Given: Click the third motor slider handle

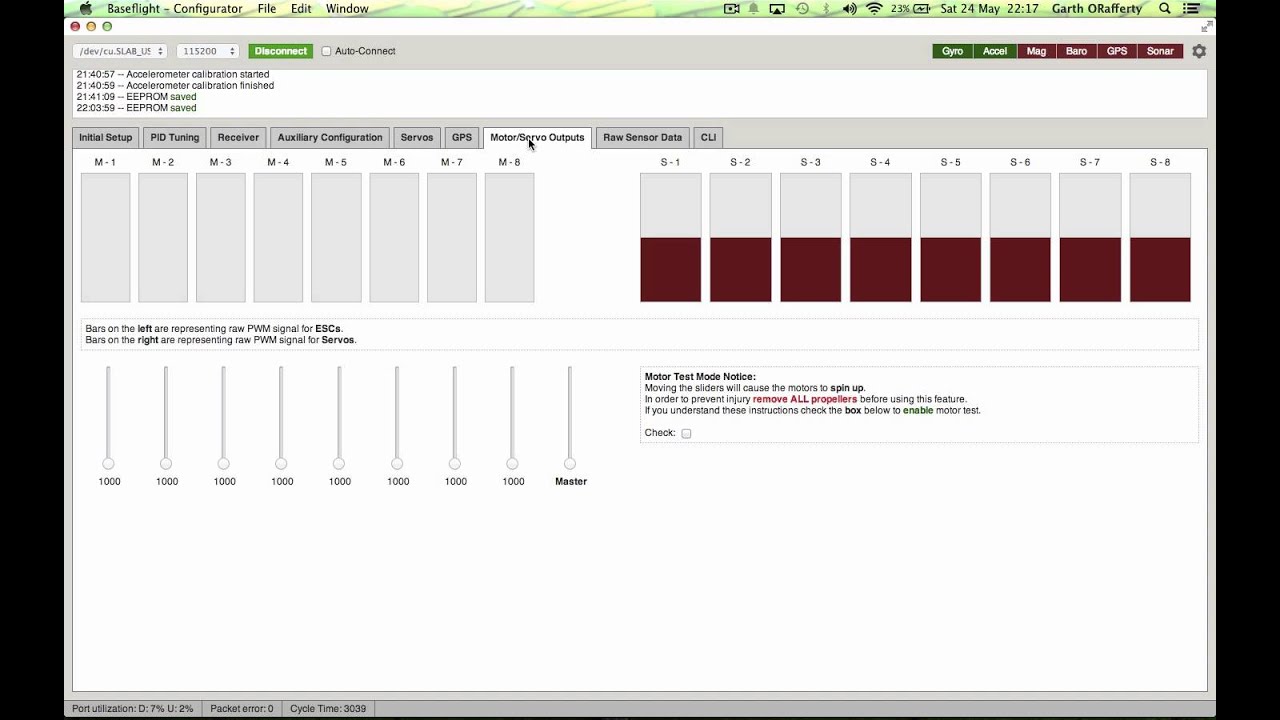Looking at the screenshot, I should click(223, 464).
